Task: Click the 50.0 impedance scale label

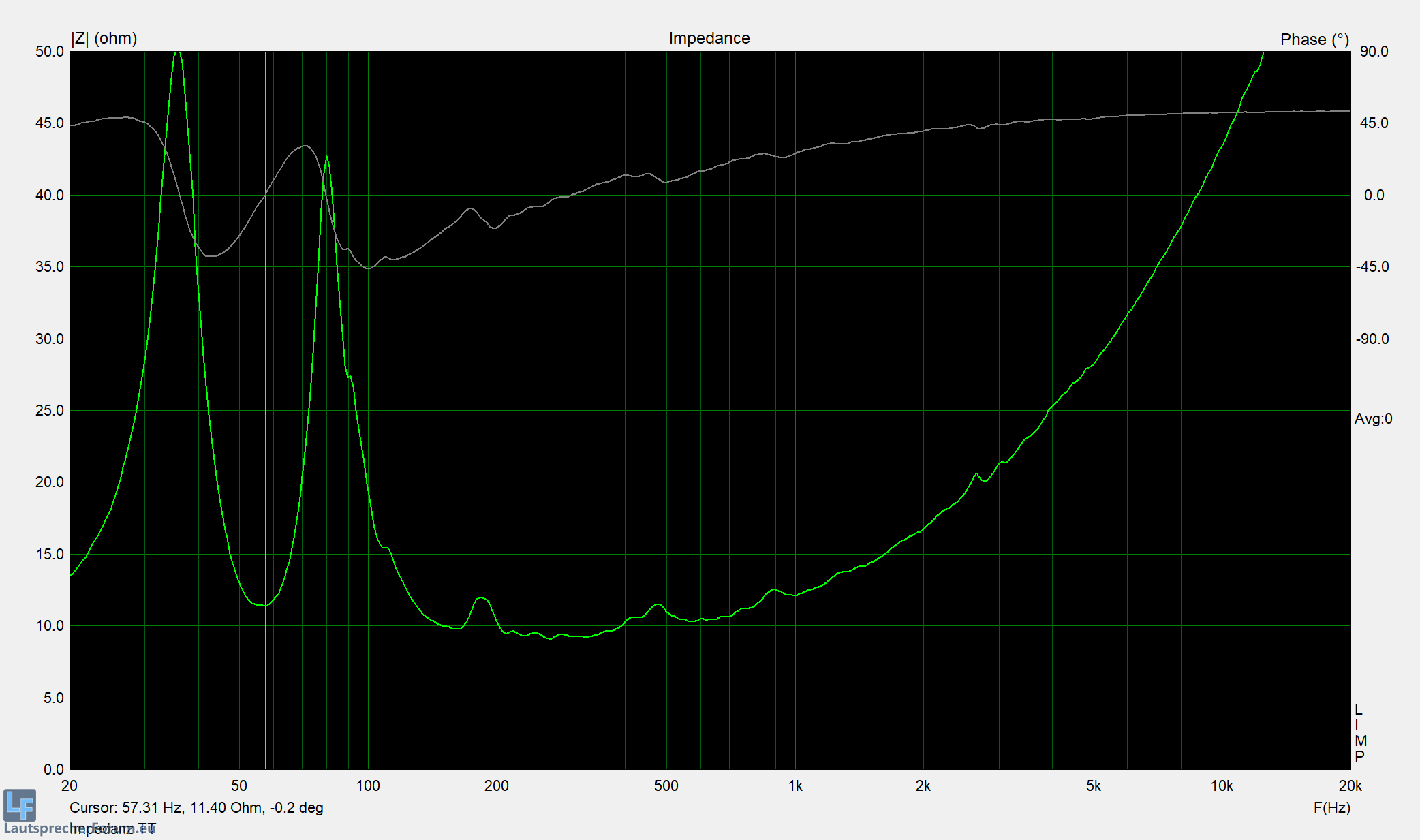Action: coord(49,52)
